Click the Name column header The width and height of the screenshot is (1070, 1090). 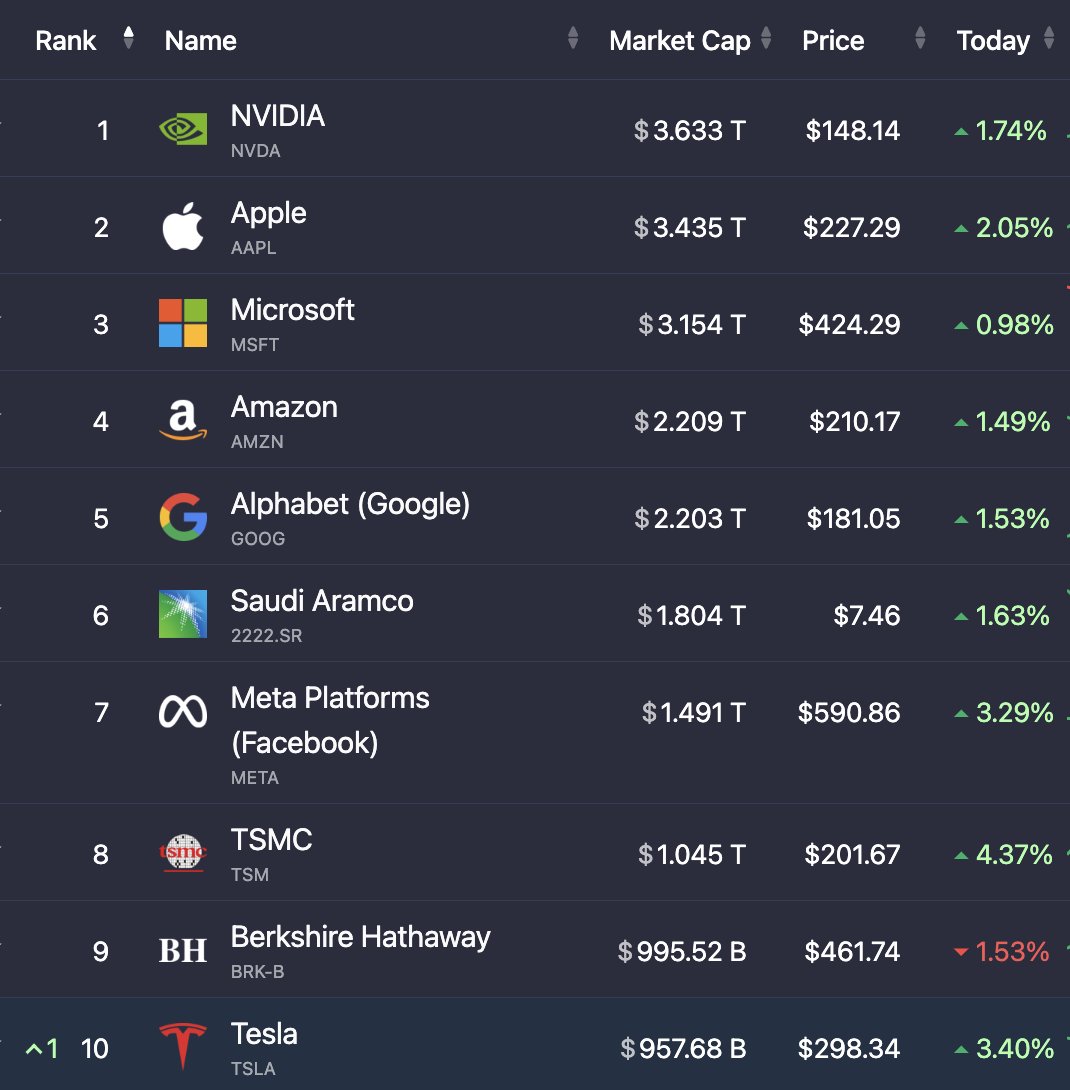click(200, 40)
